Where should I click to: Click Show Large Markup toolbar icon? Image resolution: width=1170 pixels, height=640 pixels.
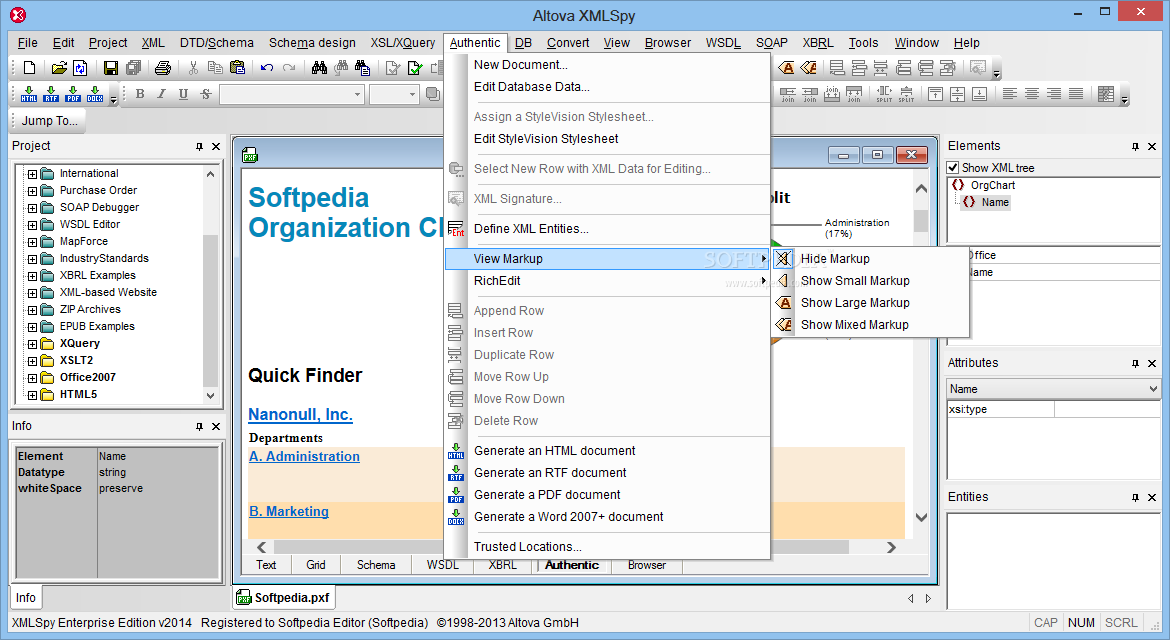tap(786, 68)
